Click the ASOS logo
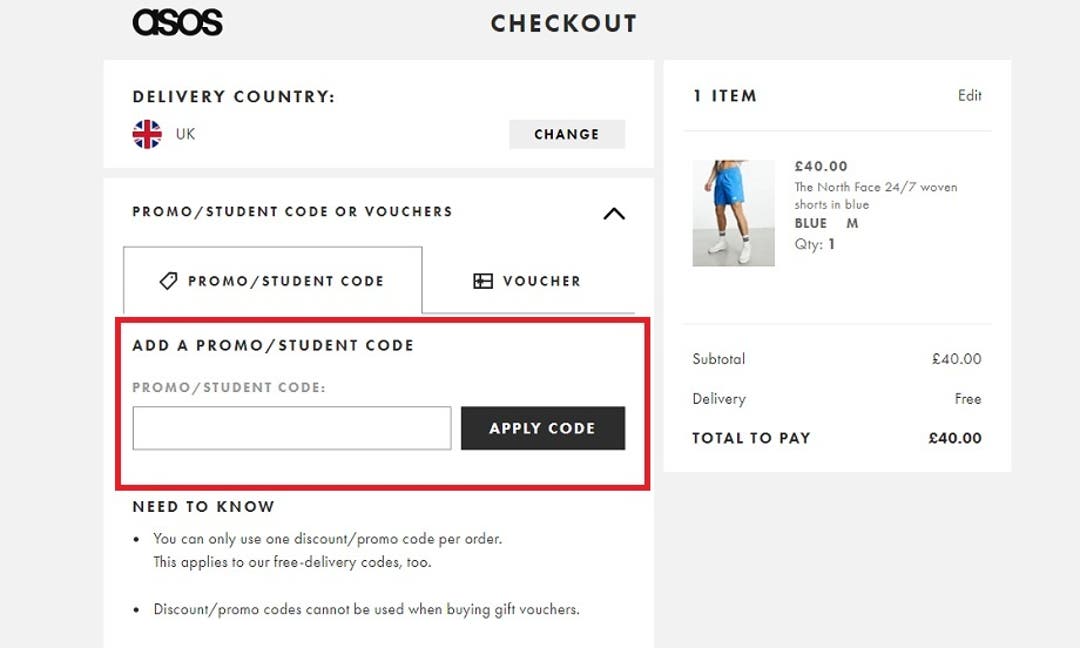1080x648 pixels. point(176,22)
